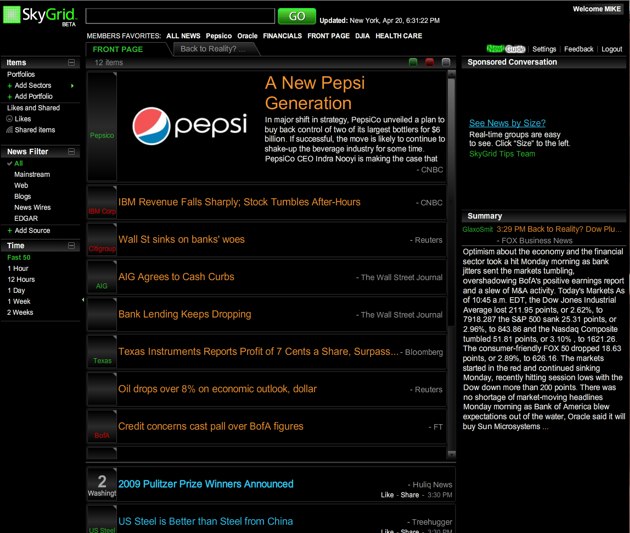Select the All news filter
The width and height of the screenshot is (630, 533).
point(18,163)
